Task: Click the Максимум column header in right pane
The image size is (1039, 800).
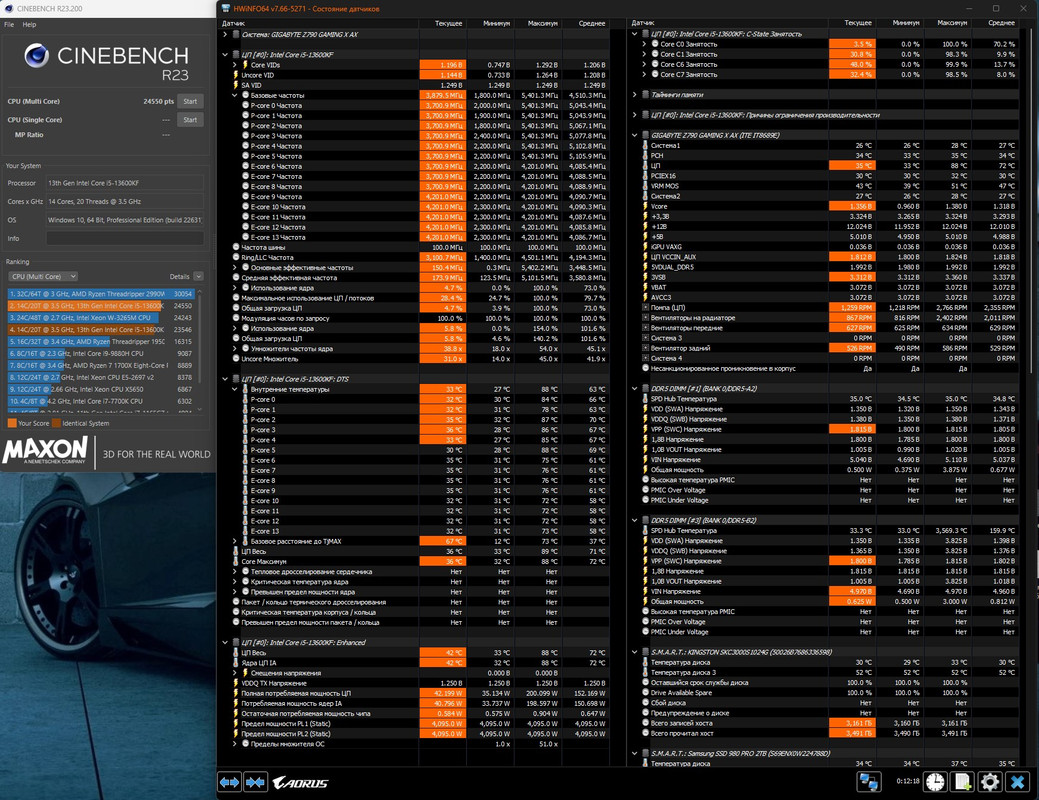Action: point(952,23)
